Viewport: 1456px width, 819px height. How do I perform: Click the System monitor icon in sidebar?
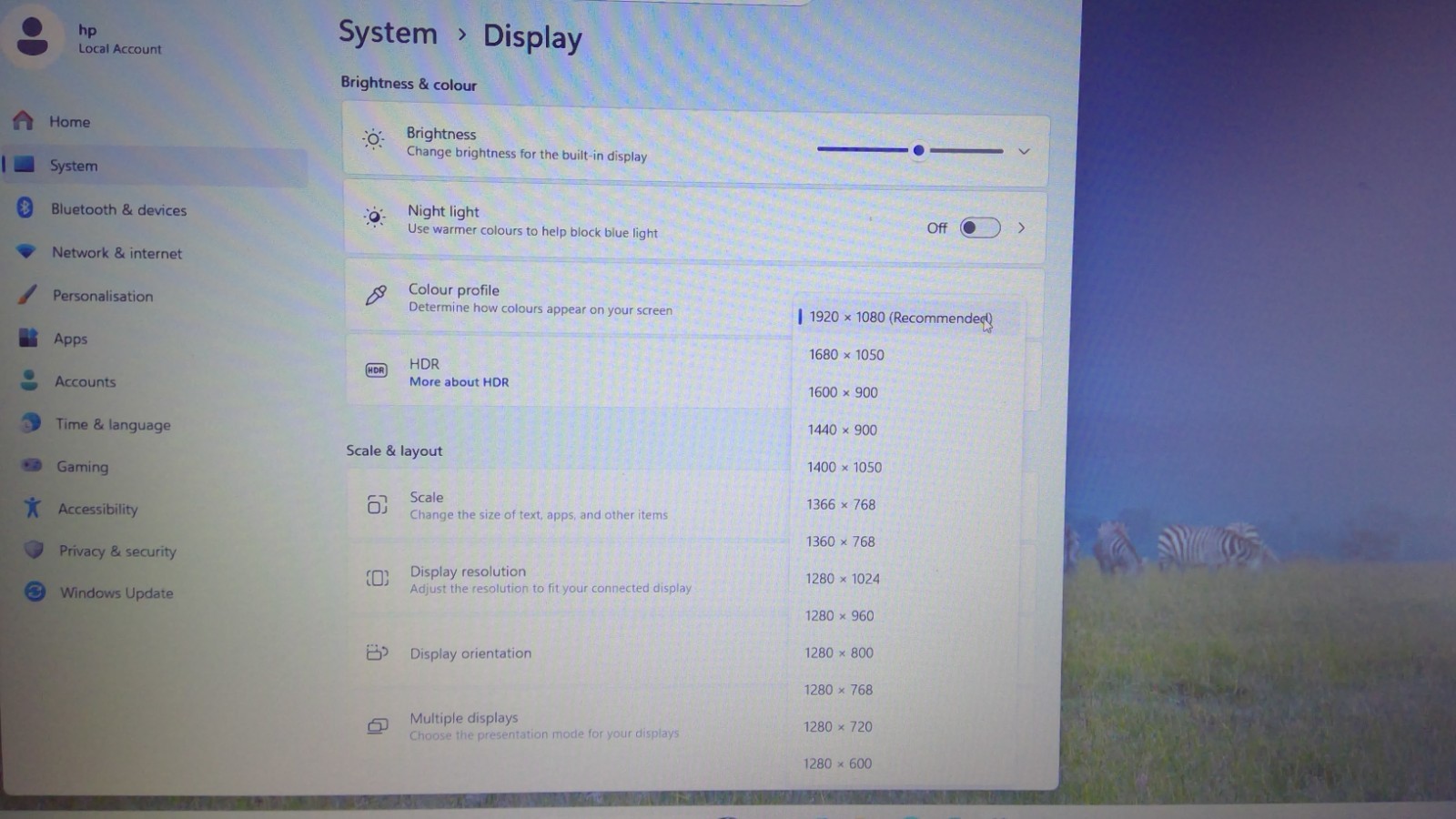(x=25, y=164)
